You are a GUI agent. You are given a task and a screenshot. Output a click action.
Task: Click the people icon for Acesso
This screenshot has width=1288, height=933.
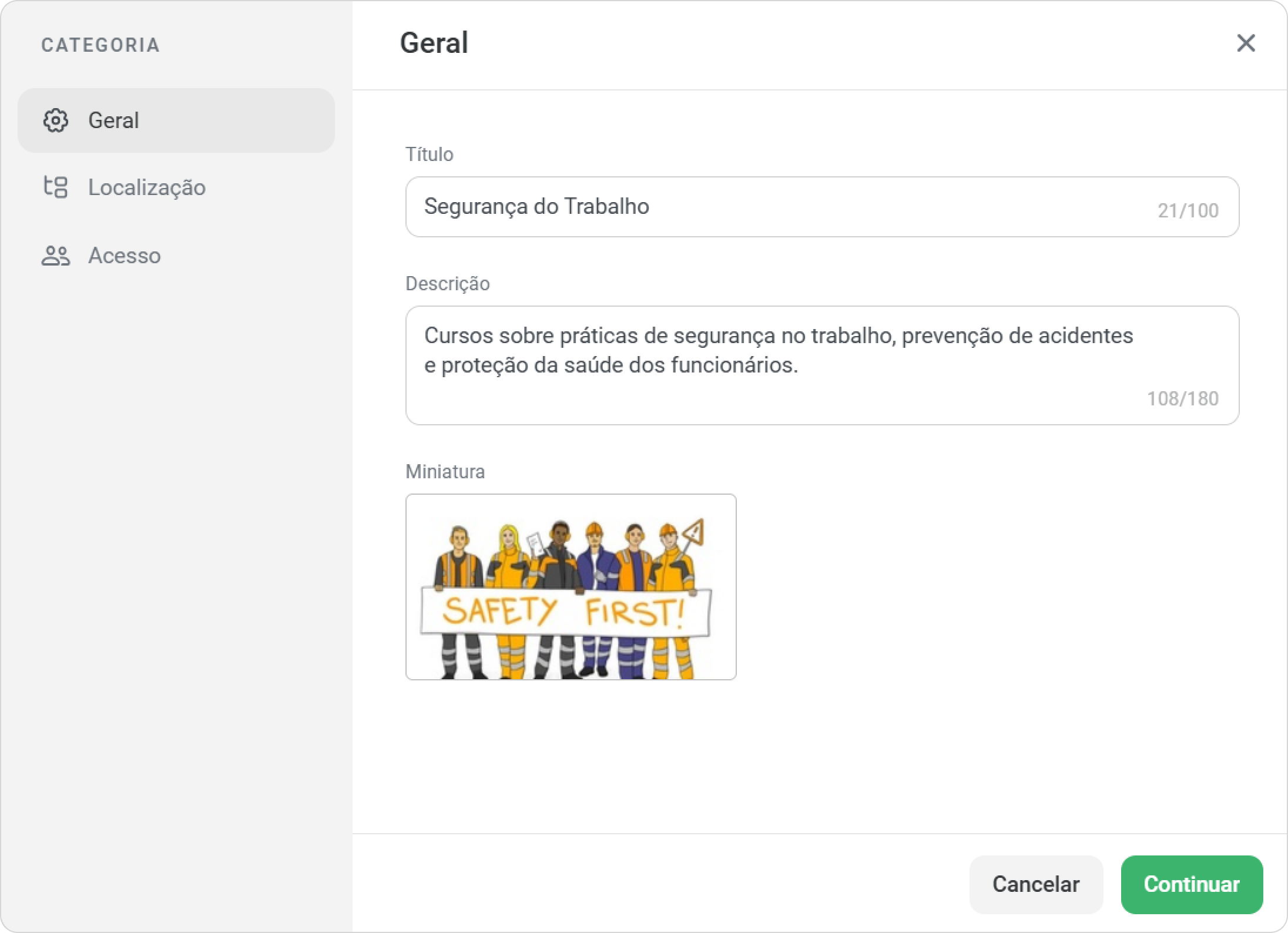56,256
